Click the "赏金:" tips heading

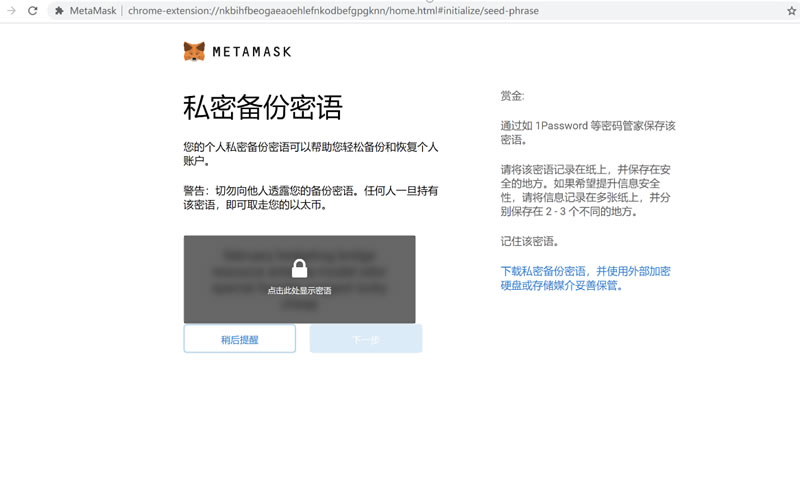coord(512,96)
